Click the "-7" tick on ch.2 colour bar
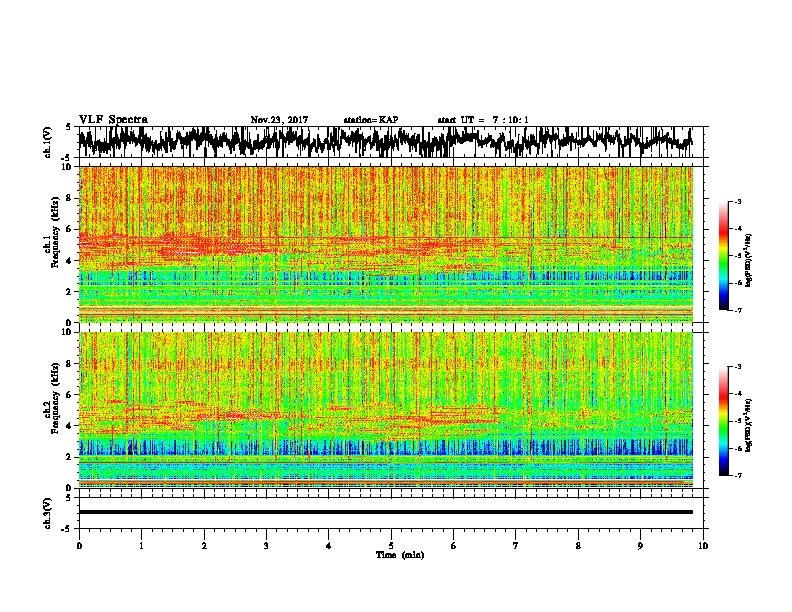Screen dimensions: 792x612 click(737, 475)
